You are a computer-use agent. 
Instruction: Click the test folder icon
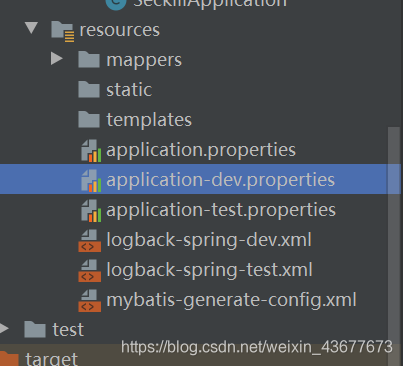[35, 329]
